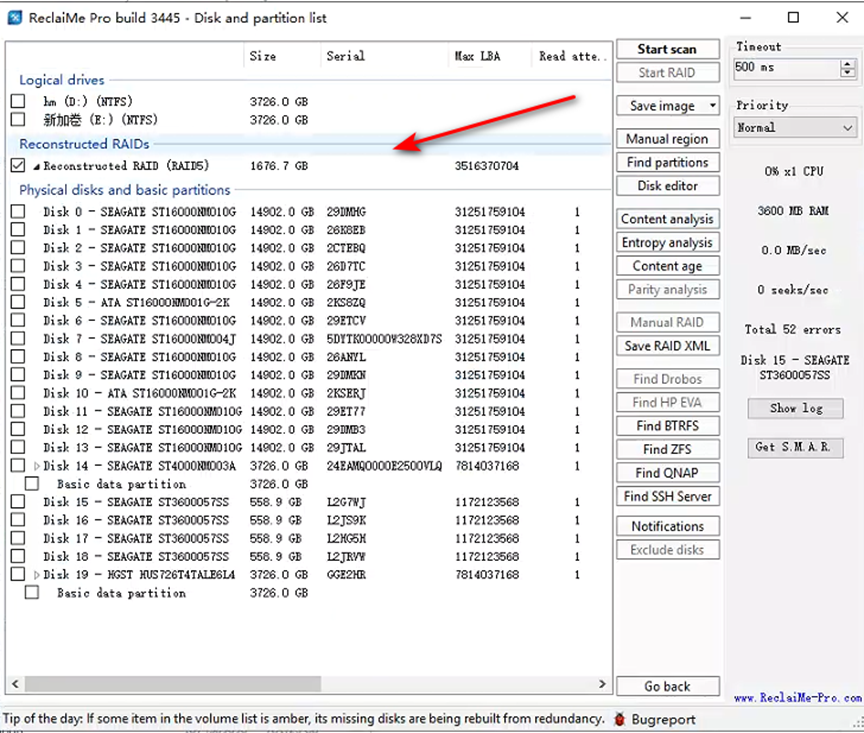
Task: Enable the Disk 14 ST4000NM003A checkbox
Action: point(18,466)
